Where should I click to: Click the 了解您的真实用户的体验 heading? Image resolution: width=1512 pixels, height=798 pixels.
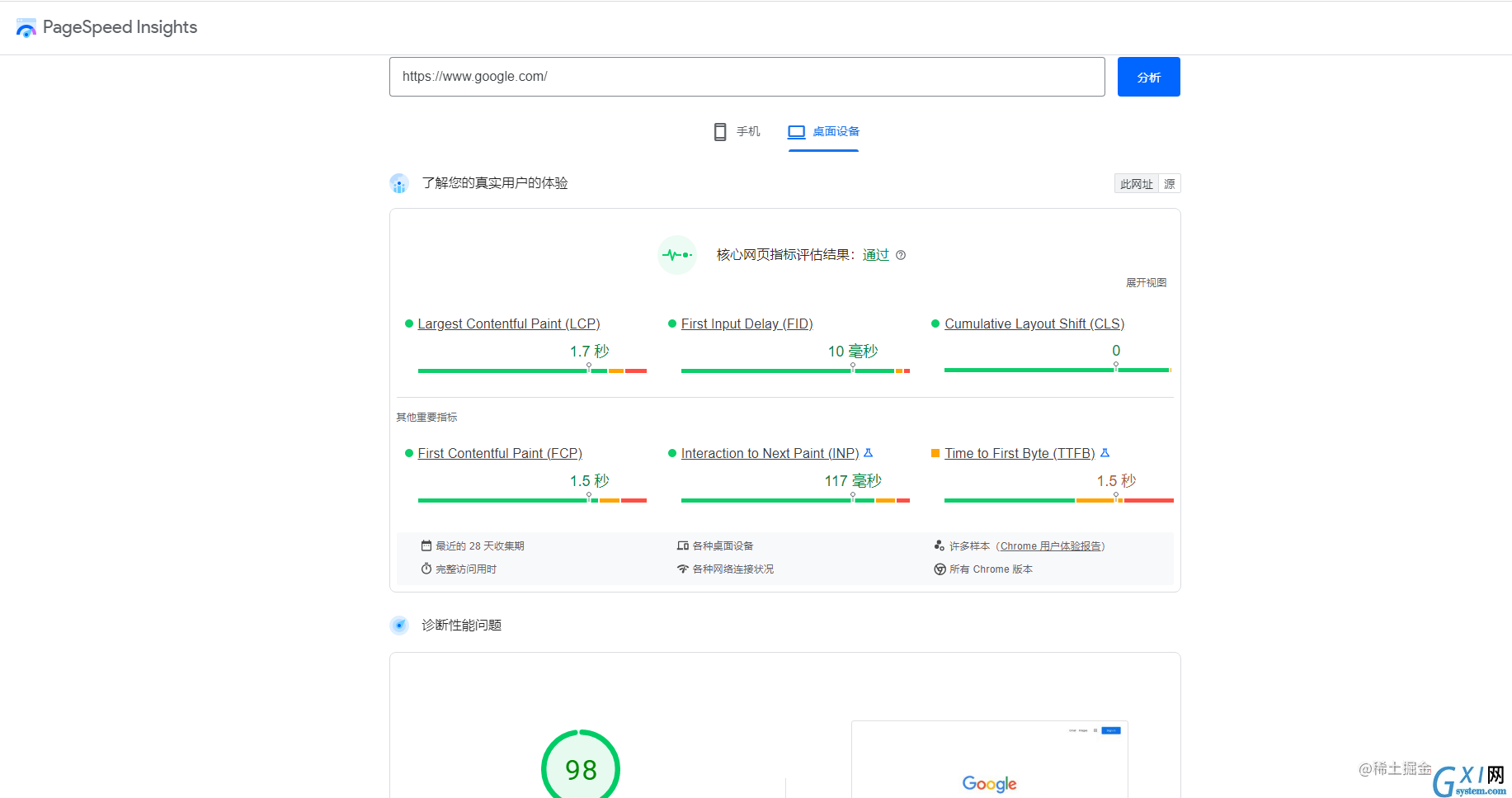(495, 183)
